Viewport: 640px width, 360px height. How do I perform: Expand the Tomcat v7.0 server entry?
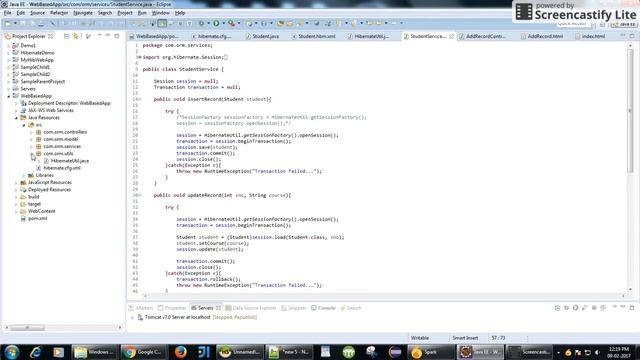click(132, 318)
